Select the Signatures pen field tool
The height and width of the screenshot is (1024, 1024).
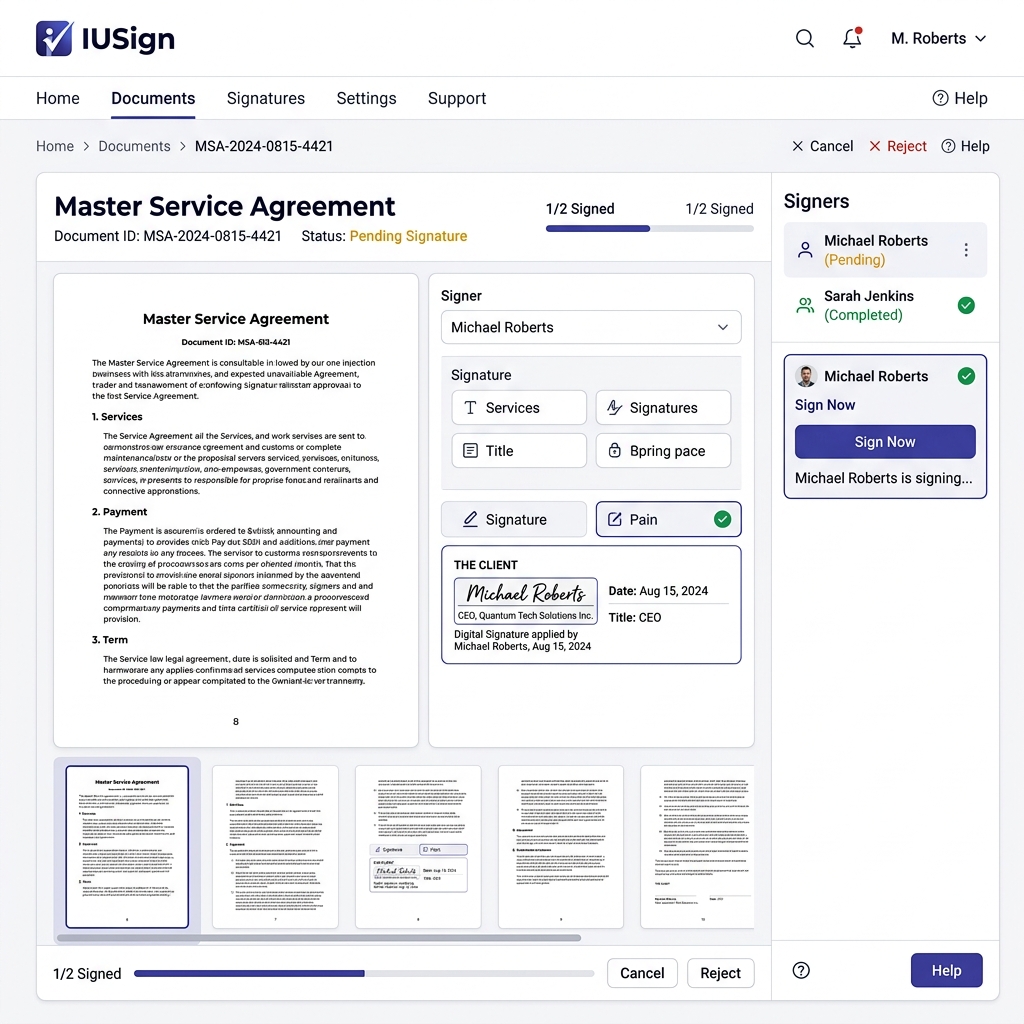(663, 408)
